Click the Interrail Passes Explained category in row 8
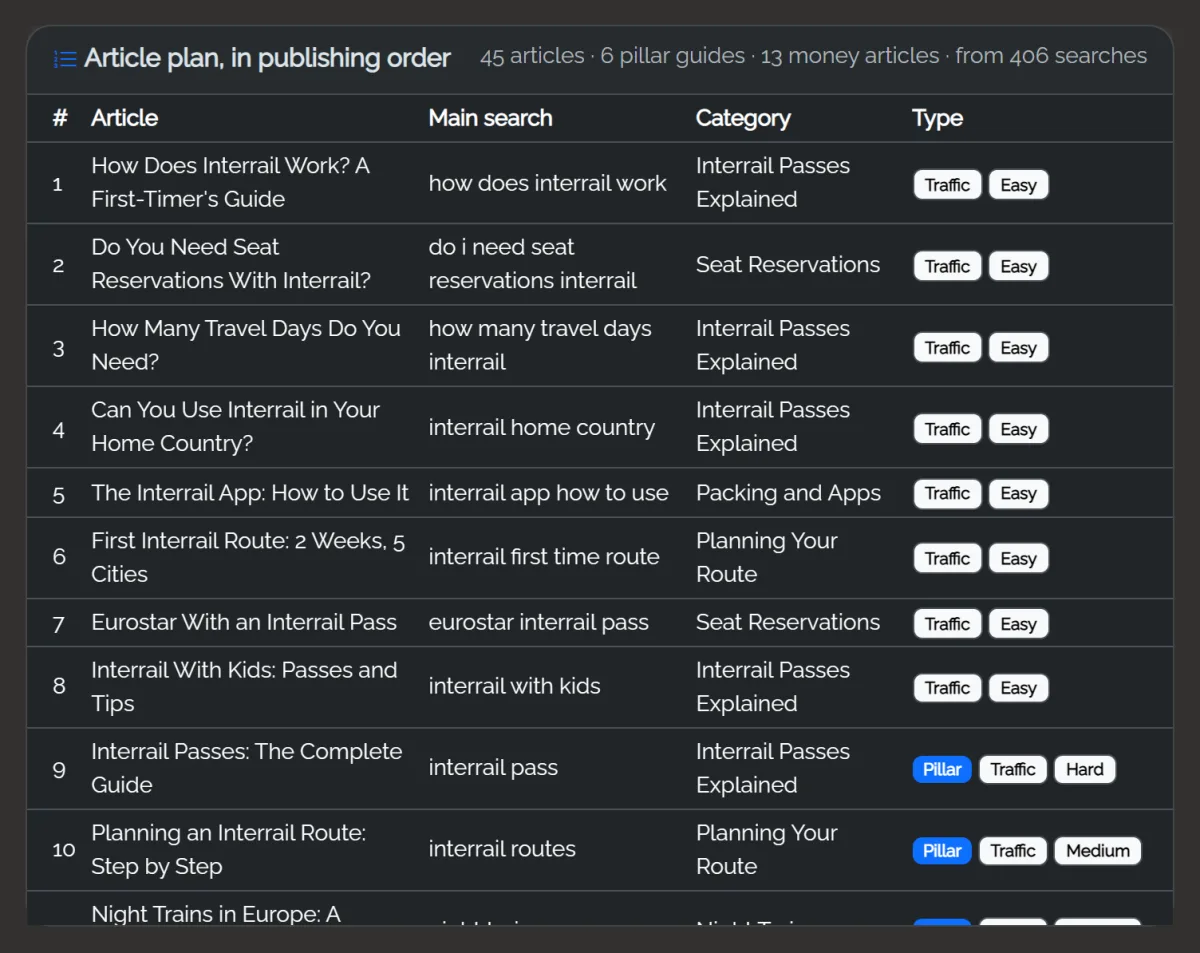The image size is (1200, 953). tap(773, 686)
